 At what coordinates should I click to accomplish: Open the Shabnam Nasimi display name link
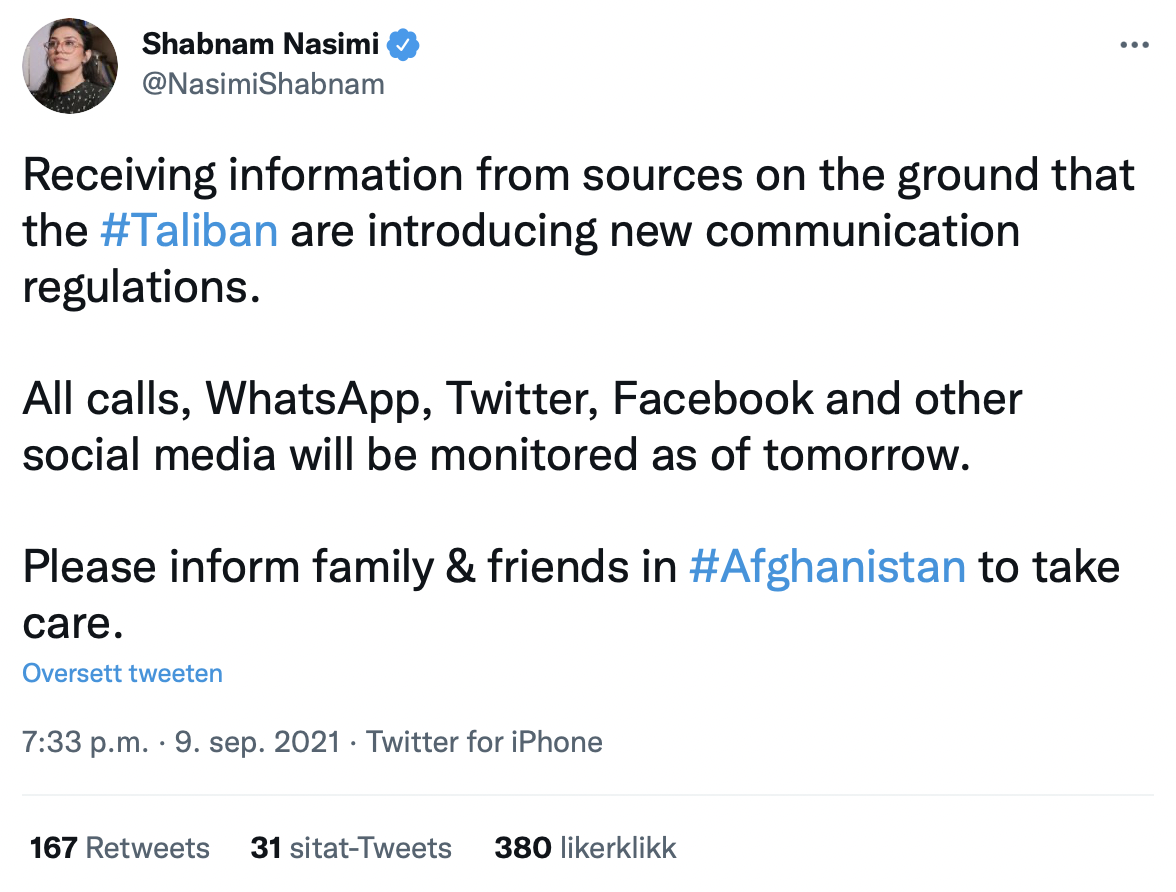(x=262, y=44)
